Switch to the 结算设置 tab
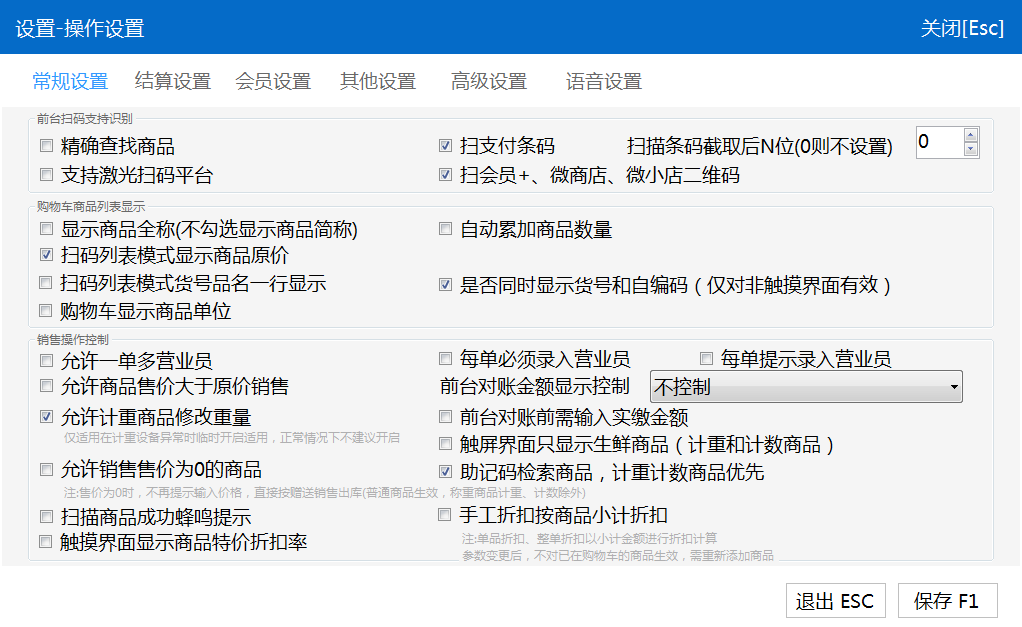Image resolution: width=1022 pixels, height=627 pixels. [172, 82]
